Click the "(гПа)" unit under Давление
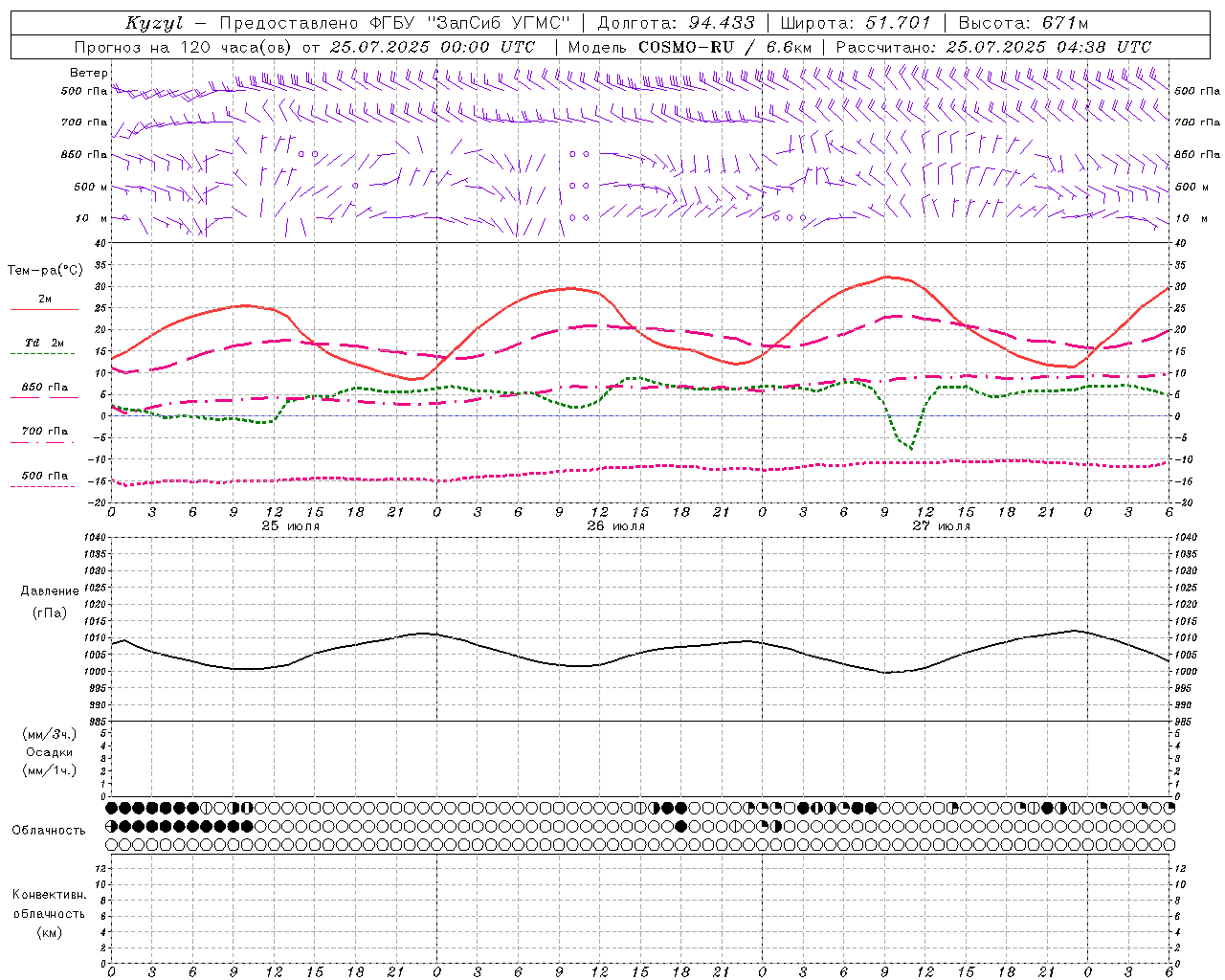 tap(50, 612)
